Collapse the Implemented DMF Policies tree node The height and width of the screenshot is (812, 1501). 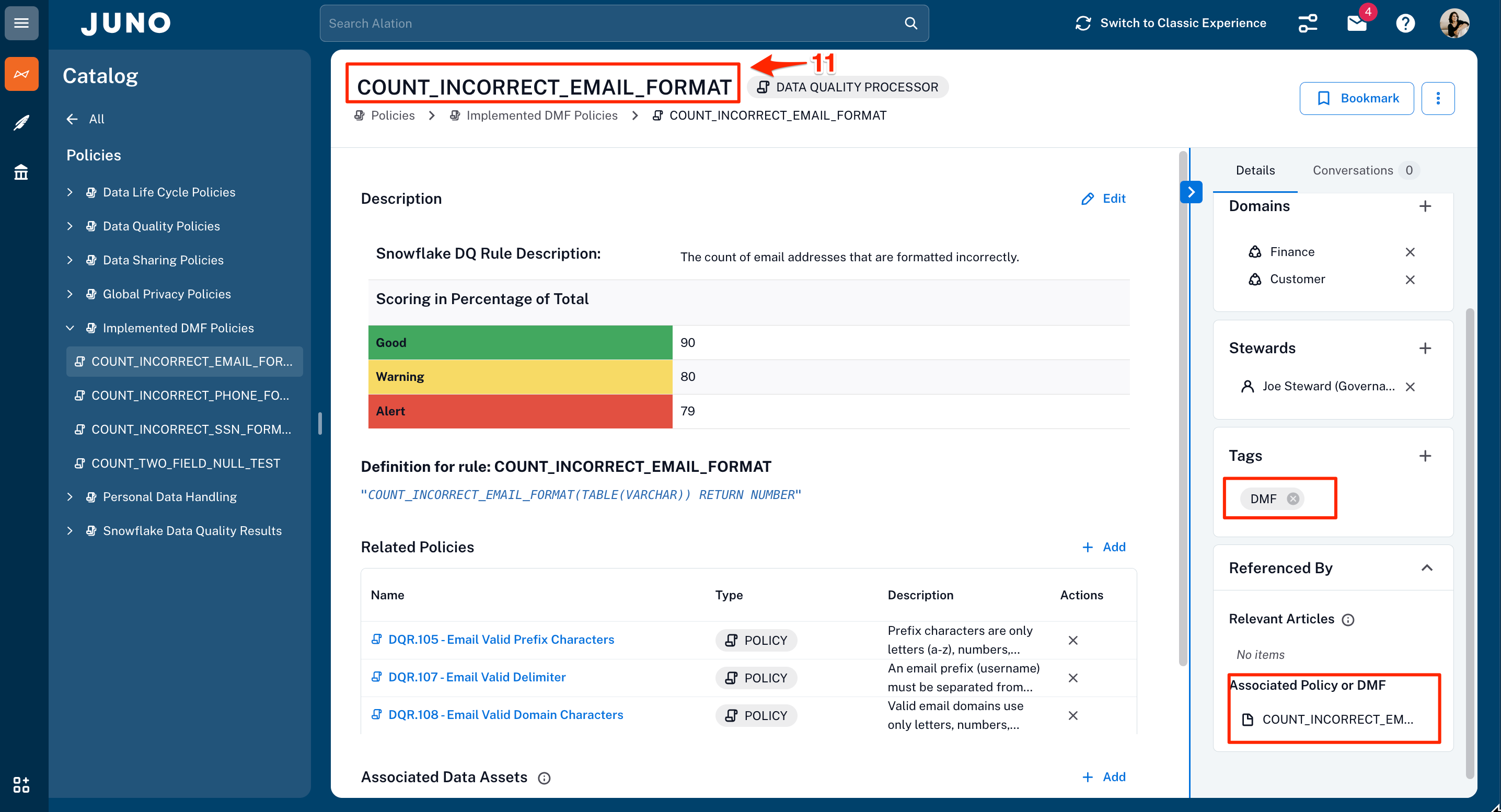(70, 328)
